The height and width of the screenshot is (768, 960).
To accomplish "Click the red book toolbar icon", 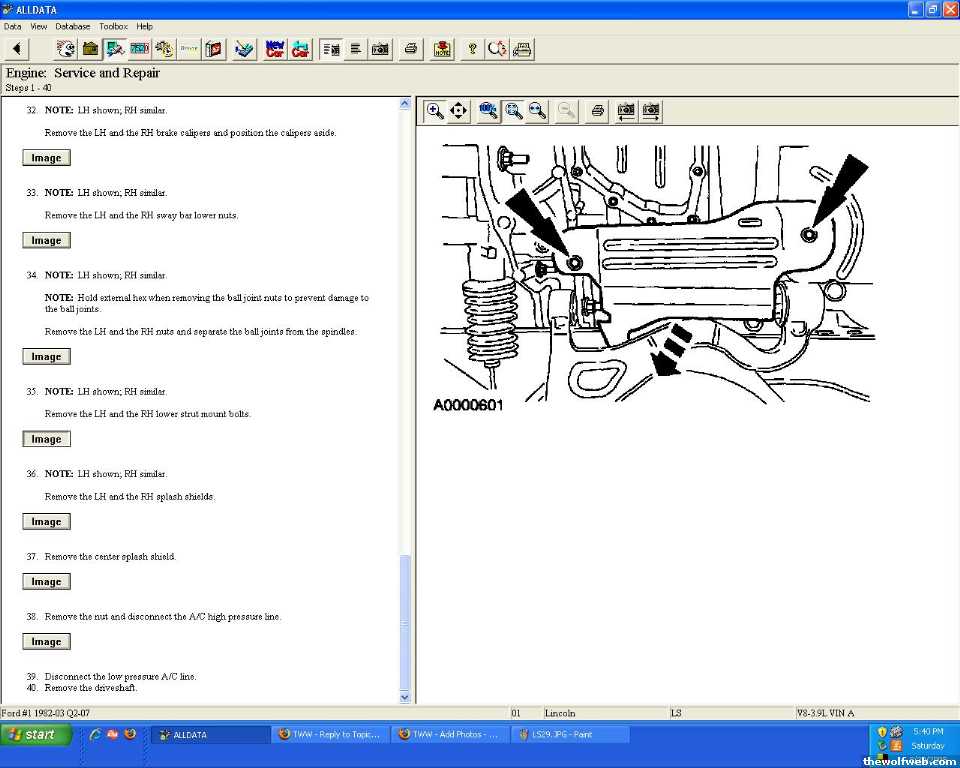I will click(213, 49).
